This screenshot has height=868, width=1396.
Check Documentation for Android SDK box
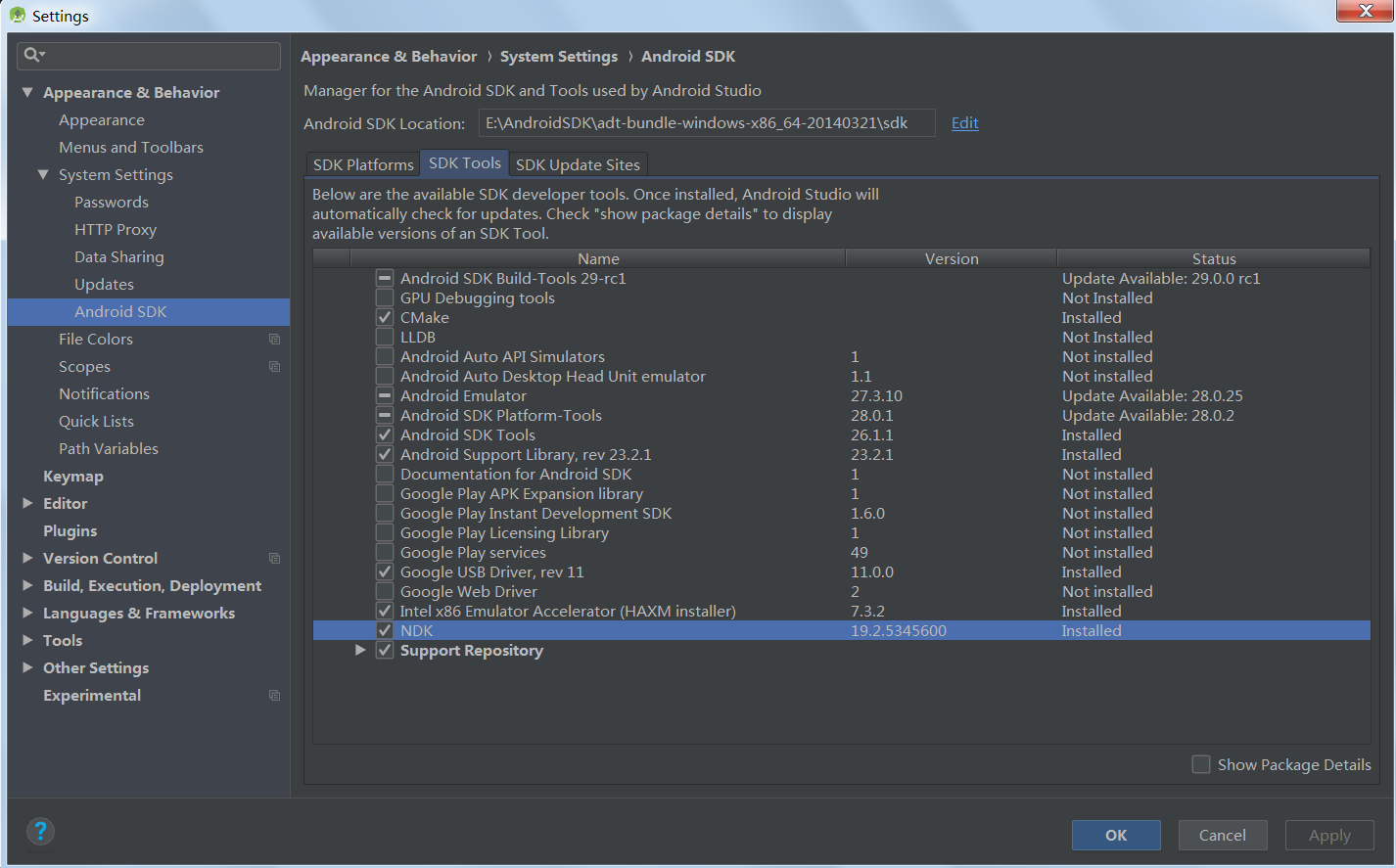coord(385,475)
